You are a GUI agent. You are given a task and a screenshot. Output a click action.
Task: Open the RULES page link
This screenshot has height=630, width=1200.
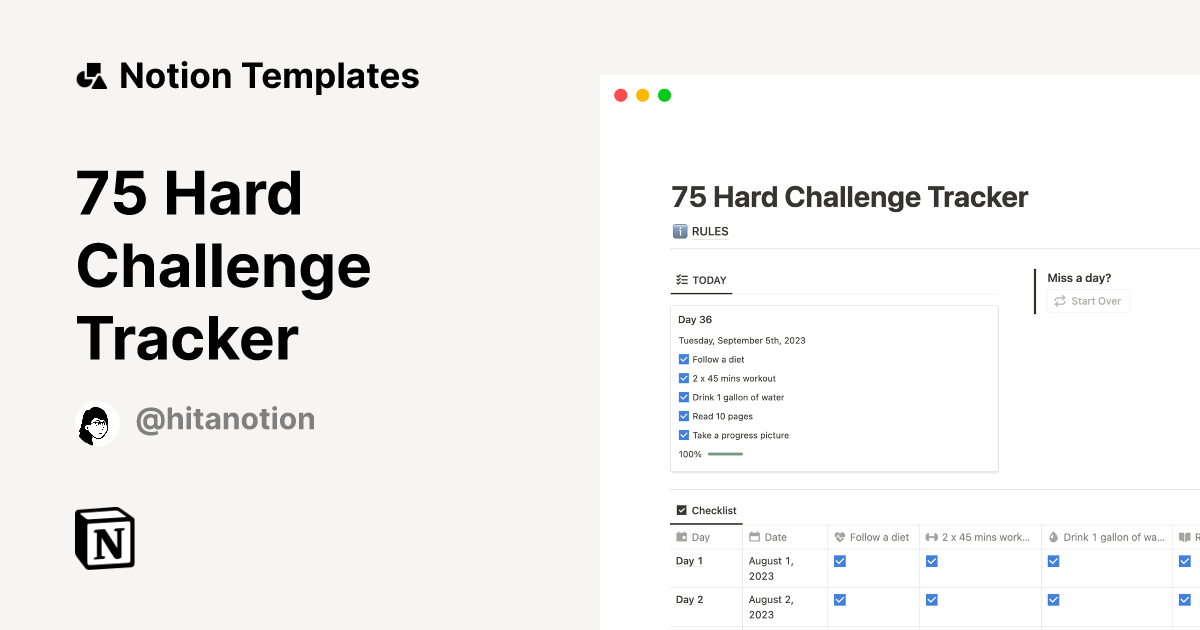click(x=710, y=232)
